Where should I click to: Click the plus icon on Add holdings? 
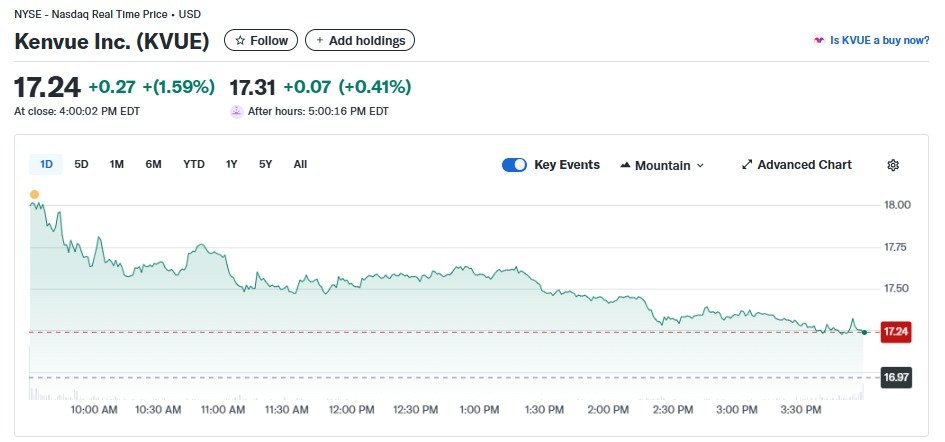(319, 41)
